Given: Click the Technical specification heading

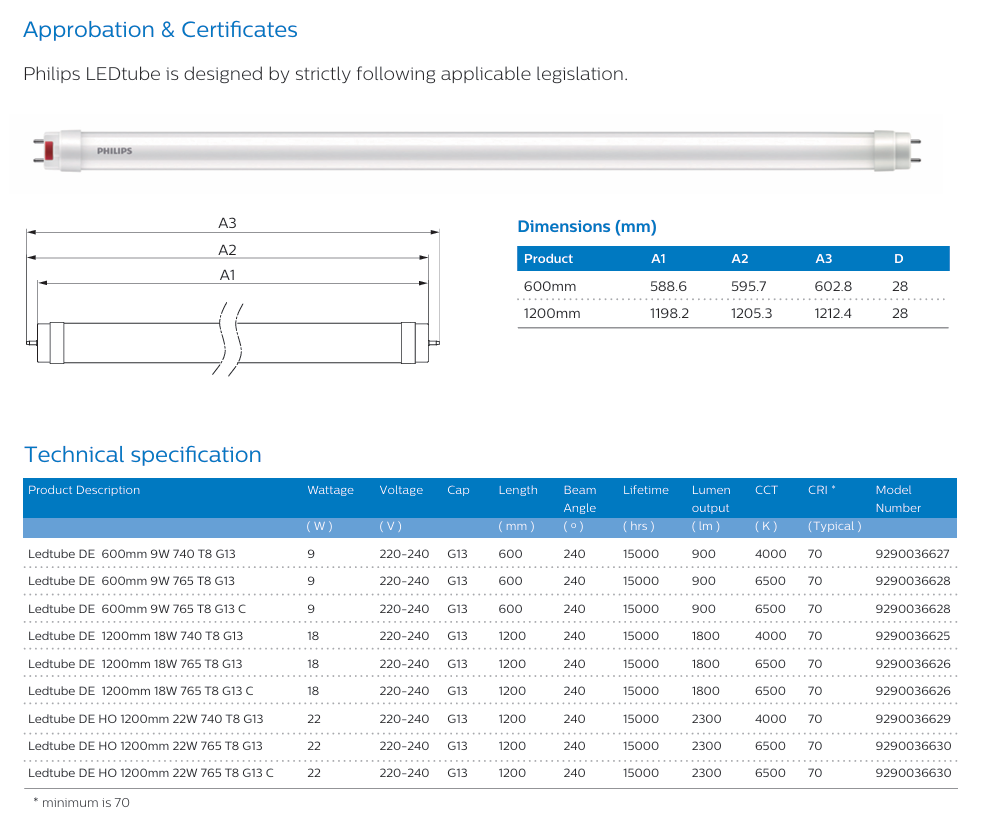Looking at the screenshot, I should [142, 455].
